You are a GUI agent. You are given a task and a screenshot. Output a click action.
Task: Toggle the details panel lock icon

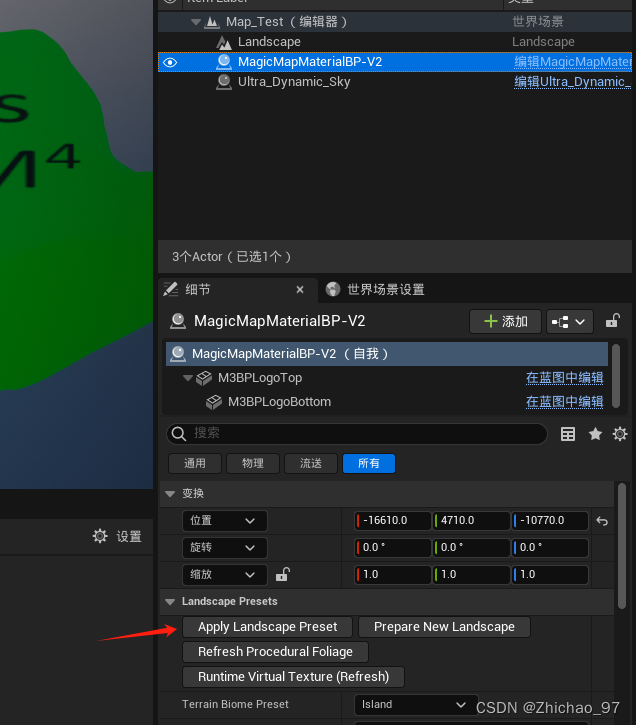click(x=613, y=320)
